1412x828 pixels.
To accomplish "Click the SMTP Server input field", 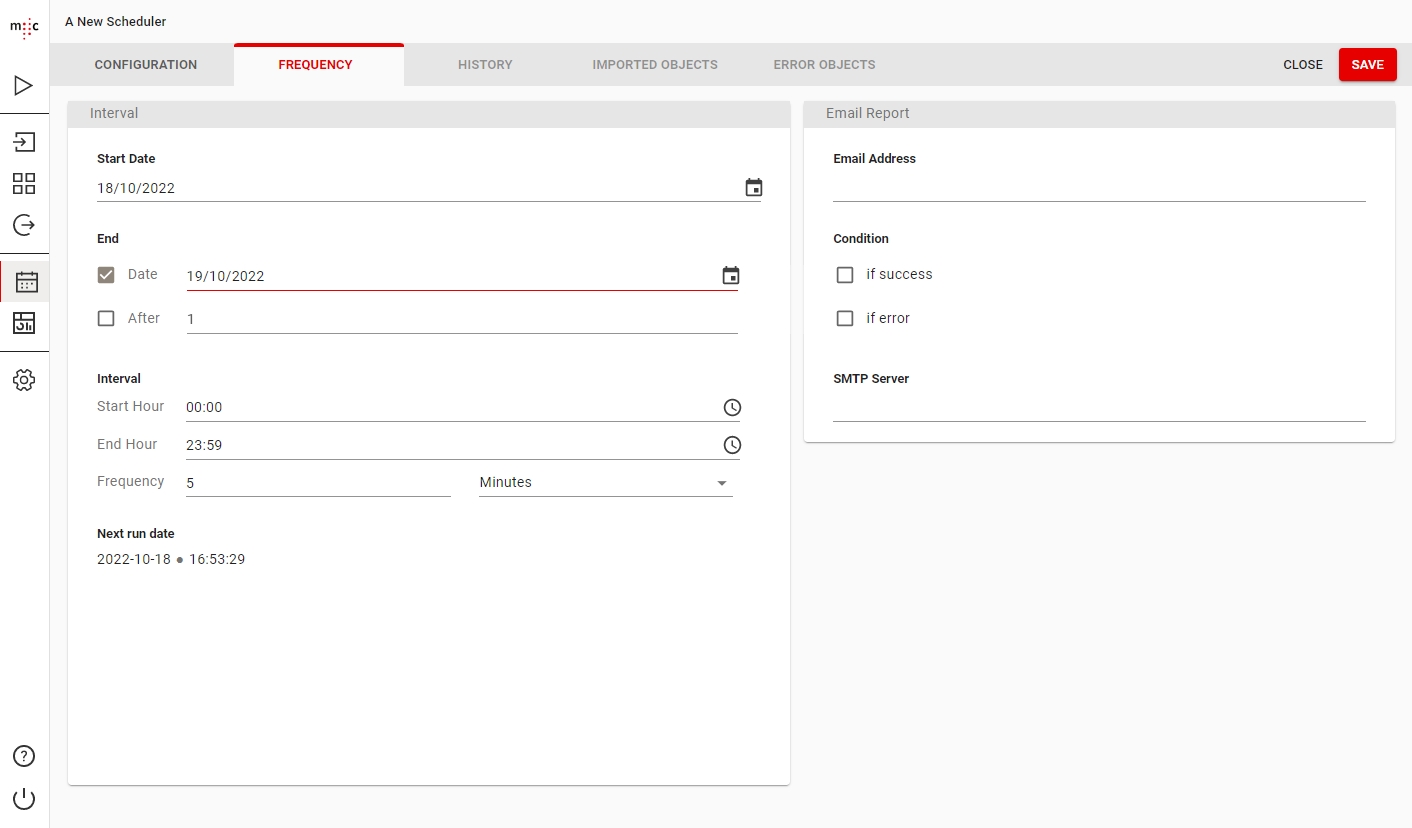I will (x=1098, y=408).
